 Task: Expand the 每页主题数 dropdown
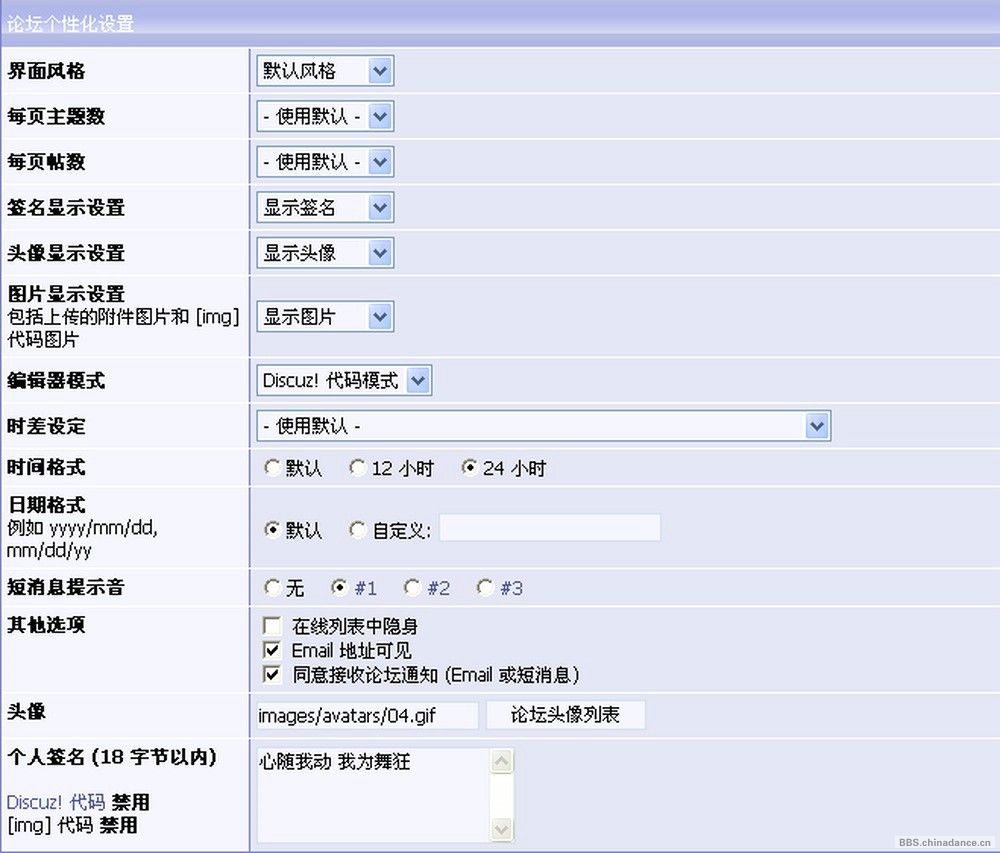tap(325, 117)
